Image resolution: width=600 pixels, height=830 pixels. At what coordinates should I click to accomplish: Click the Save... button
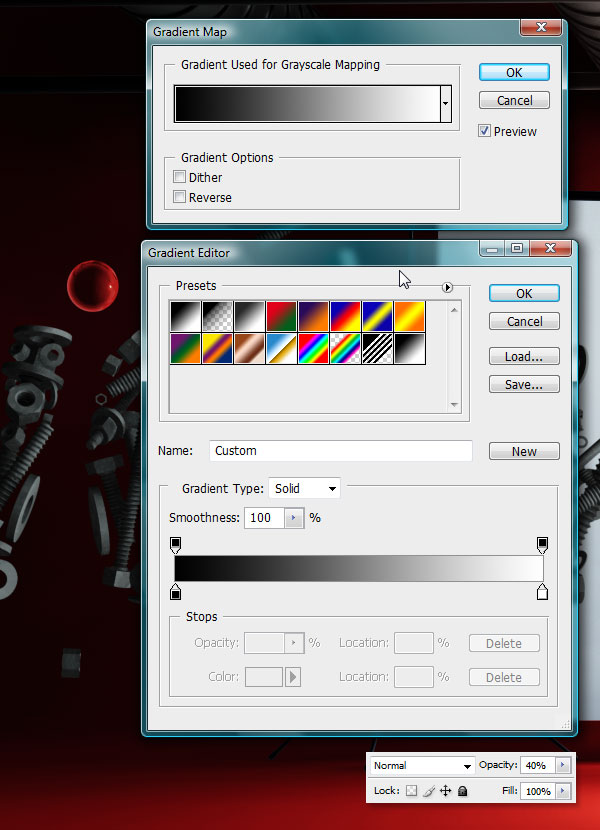click(x=524, y=384)
